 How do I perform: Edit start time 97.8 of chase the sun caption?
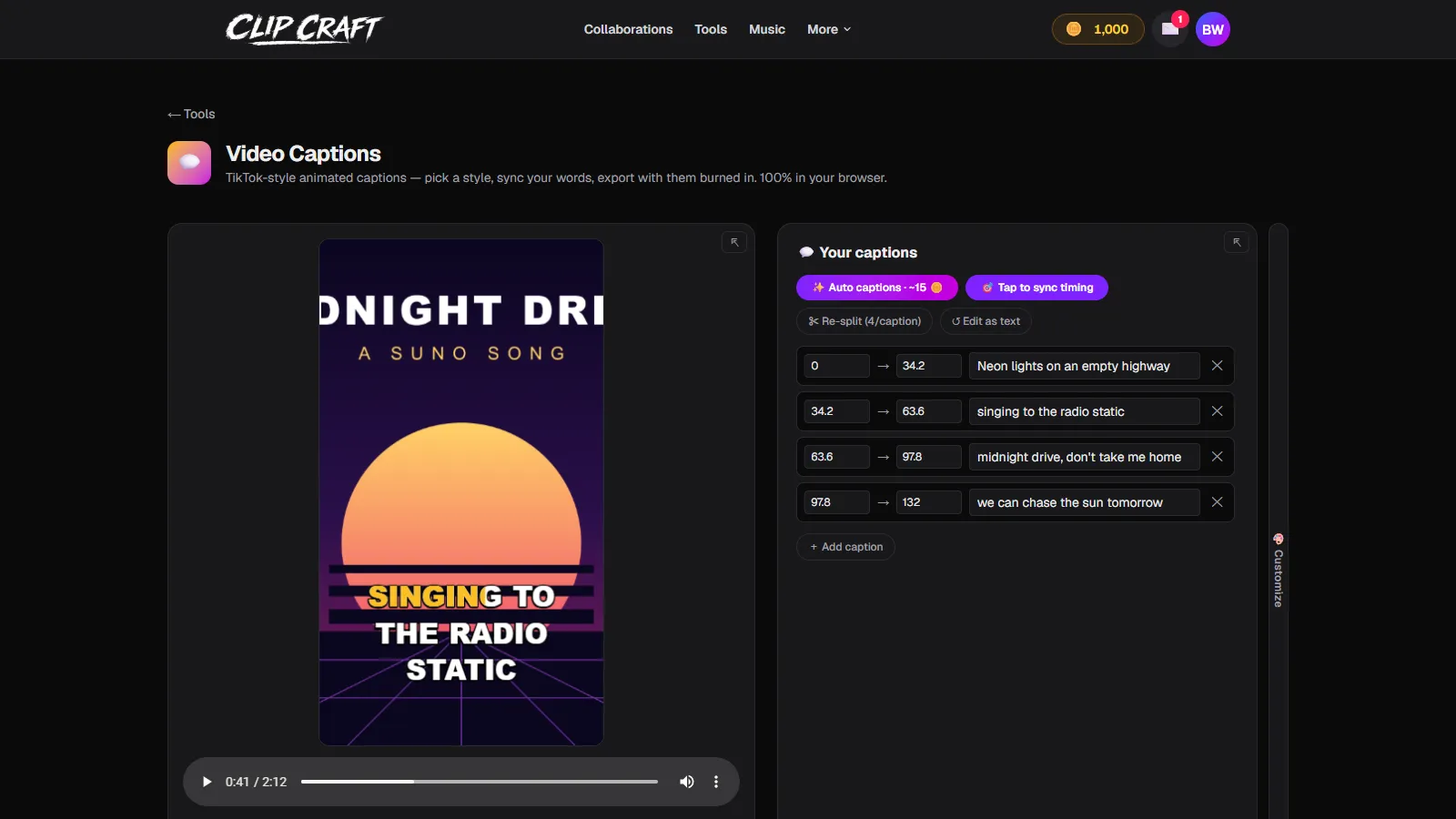836,502
